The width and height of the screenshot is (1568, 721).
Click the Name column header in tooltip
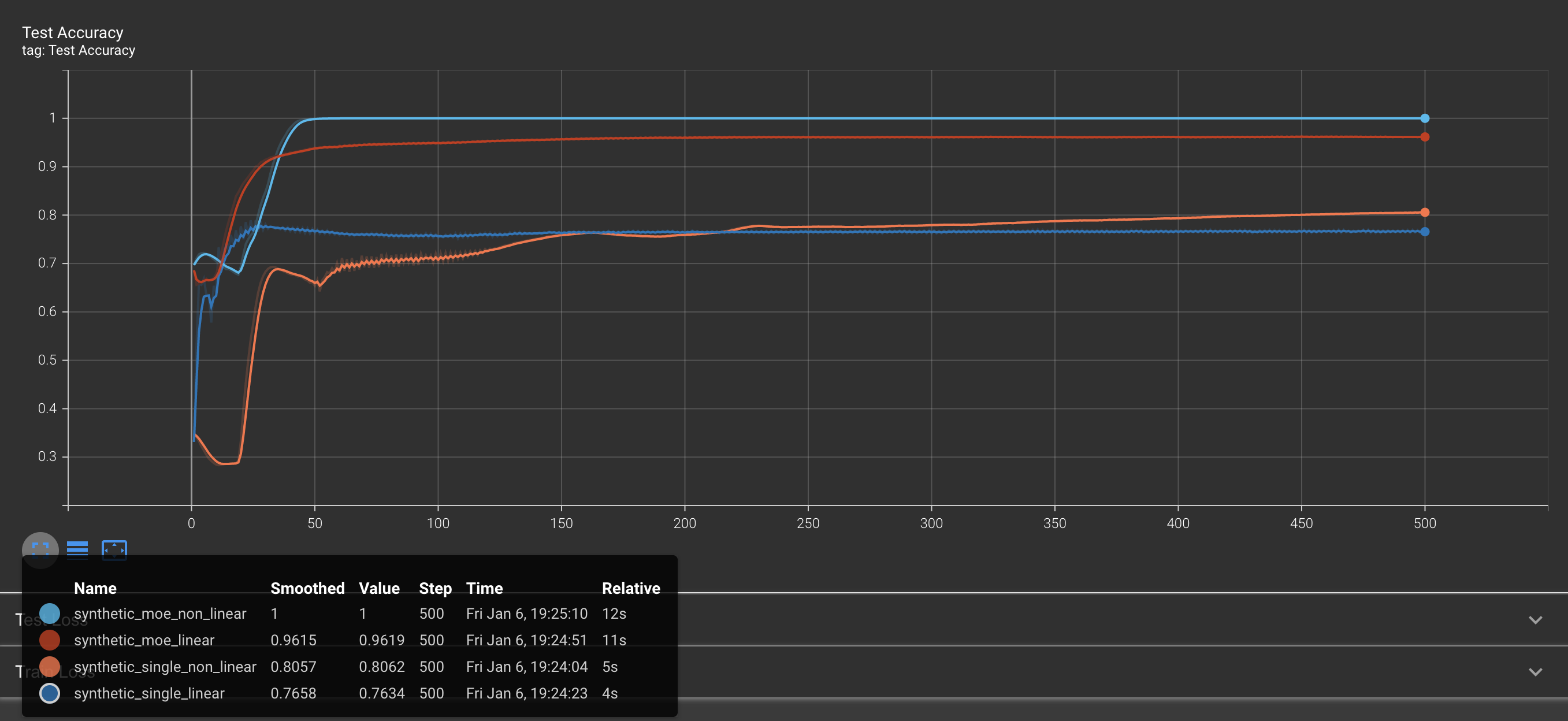pyautogui.click(x=95, y=588)
